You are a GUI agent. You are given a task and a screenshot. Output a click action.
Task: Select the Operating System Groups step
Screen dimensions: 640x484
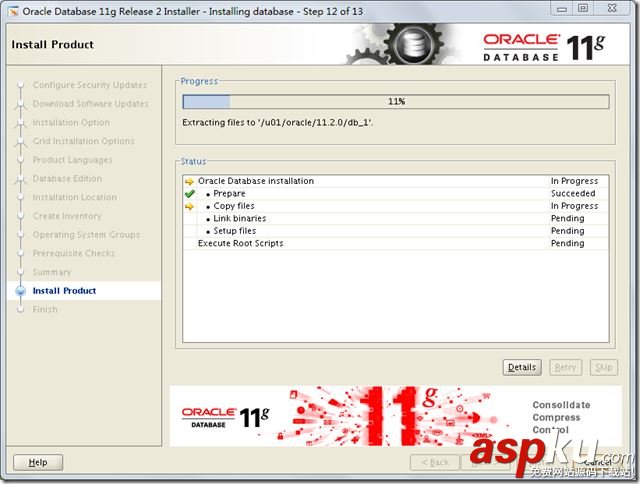pos(86,235)
